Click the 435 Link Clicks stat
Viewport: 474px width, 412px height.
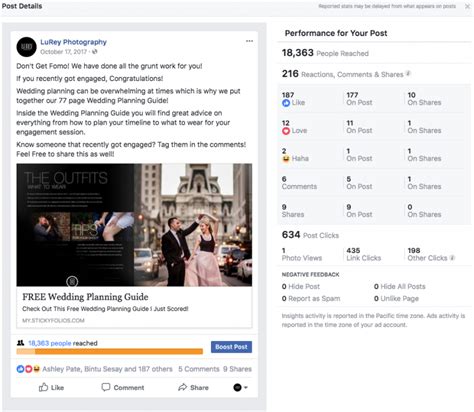tap(364, 254)
